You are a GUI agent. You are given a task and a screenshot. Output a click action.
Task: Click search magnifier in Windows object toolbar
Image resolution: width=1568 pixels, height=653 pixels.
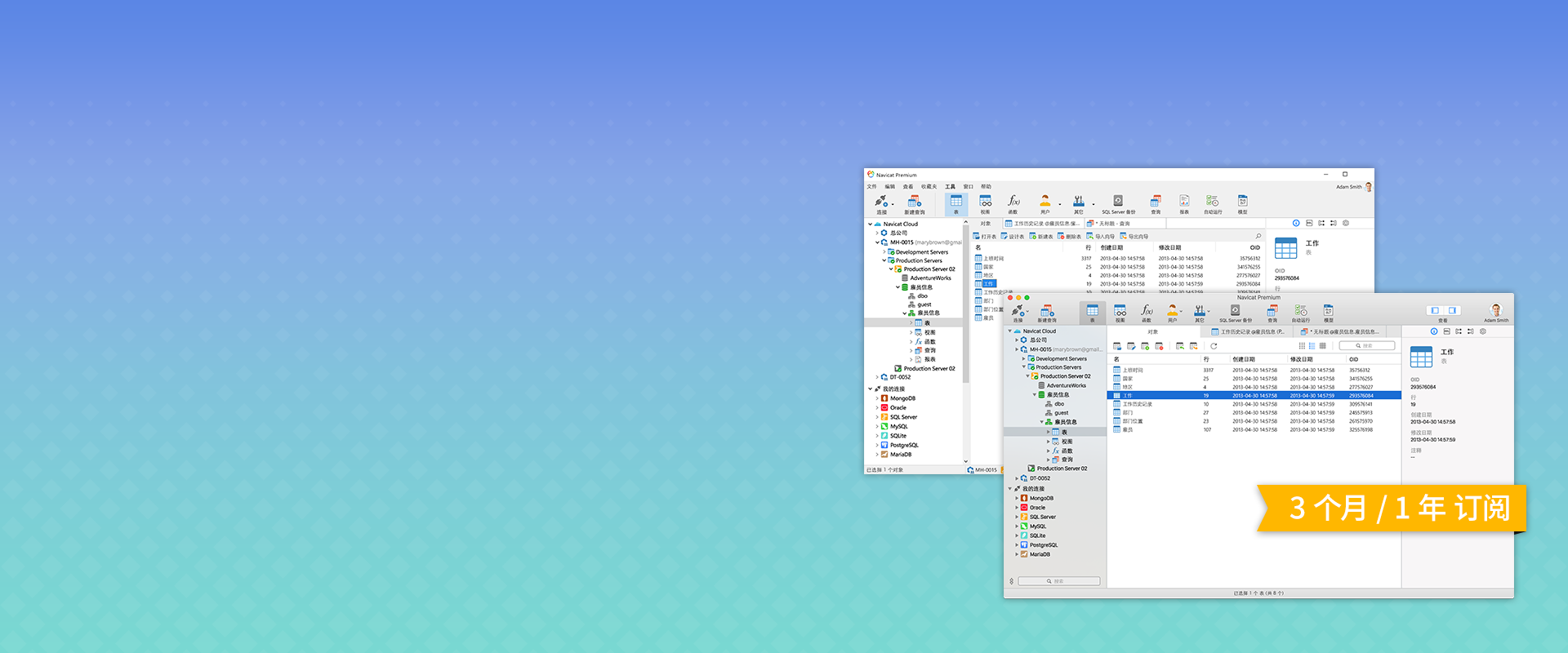click(1258, 236)
